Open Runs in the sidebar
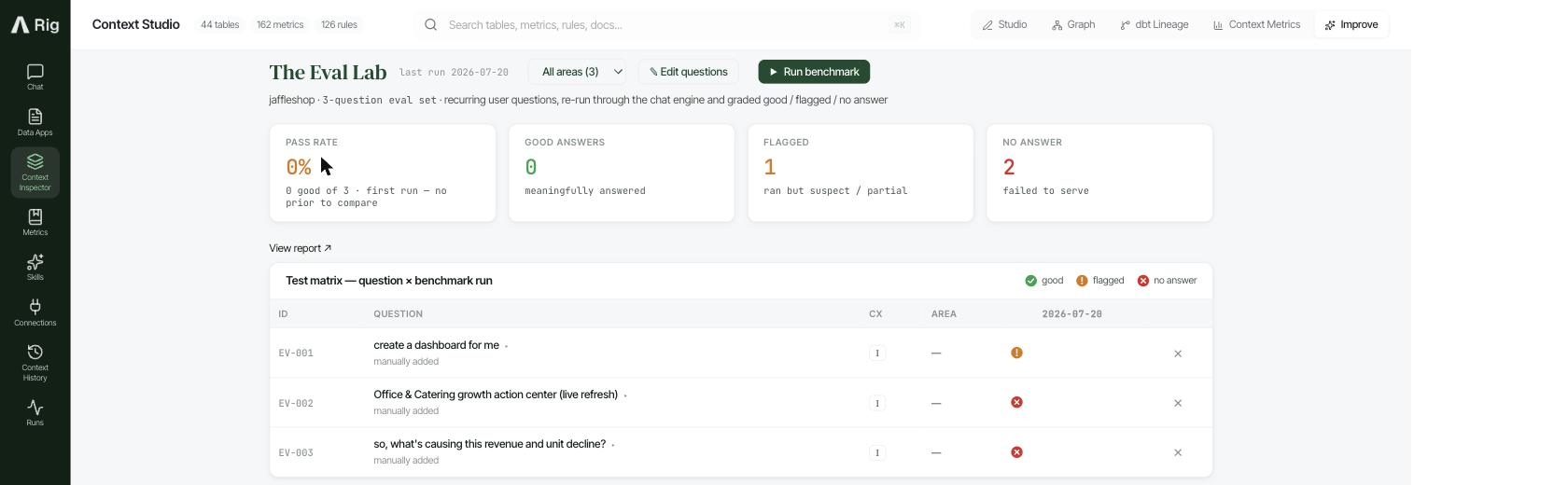The image size is (1568, 485). pyautogui.click(x=35, y=412)
